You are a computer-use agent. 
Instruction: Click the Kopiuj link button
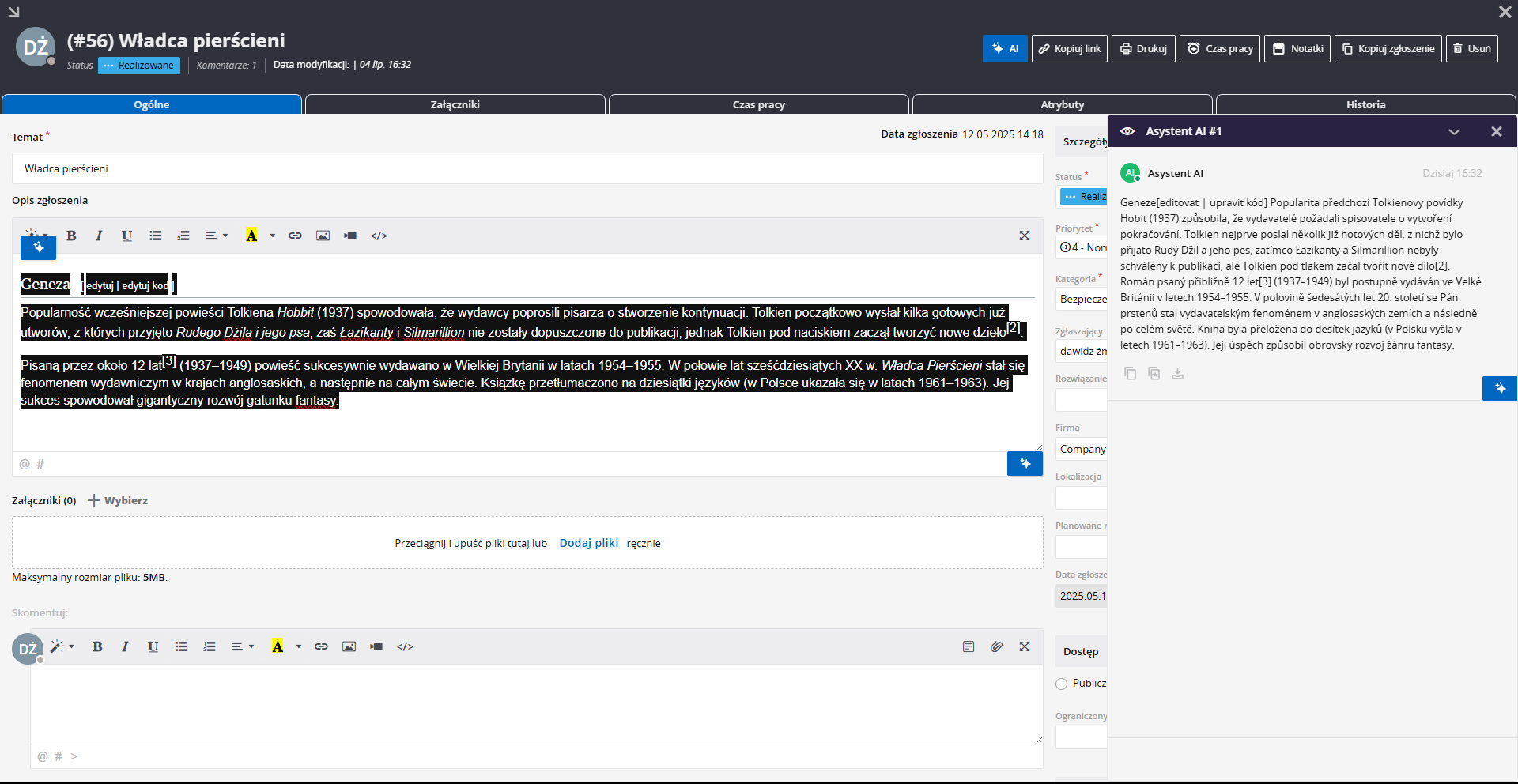pos(1070,48)
